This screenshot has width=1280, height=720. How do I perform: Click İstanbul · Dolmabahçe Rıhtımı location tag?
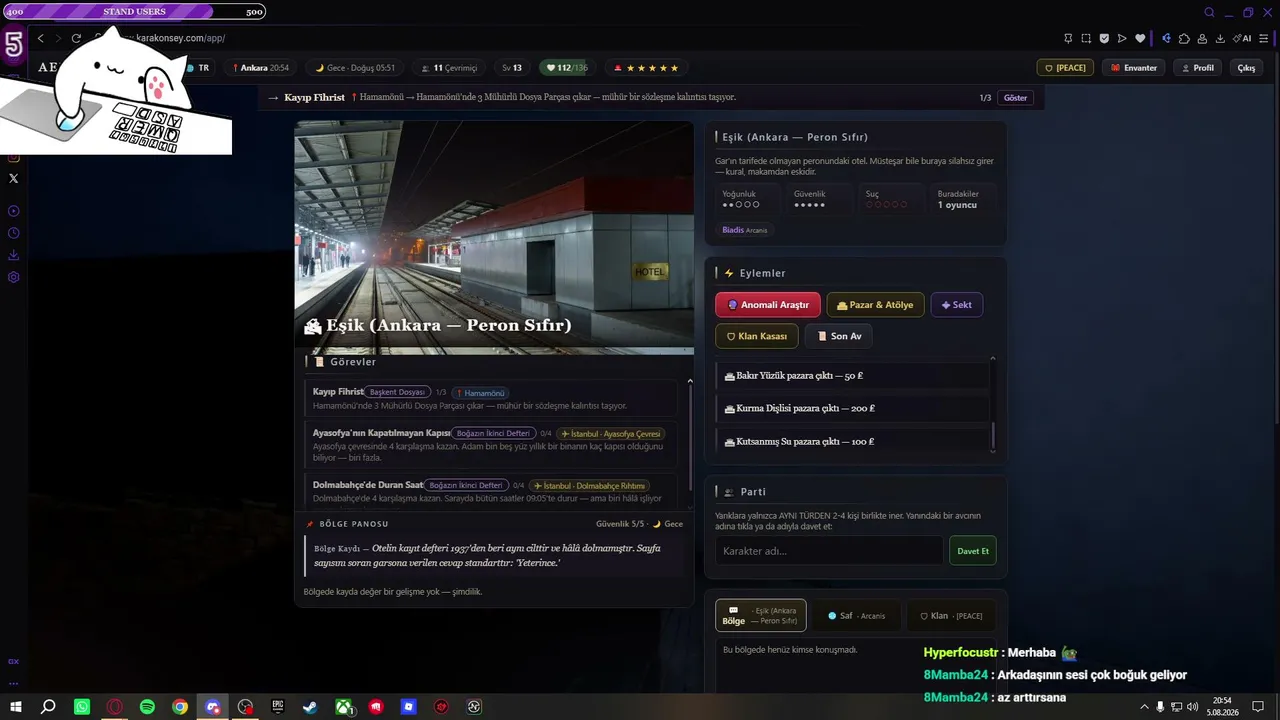click(x=588, y=486)
